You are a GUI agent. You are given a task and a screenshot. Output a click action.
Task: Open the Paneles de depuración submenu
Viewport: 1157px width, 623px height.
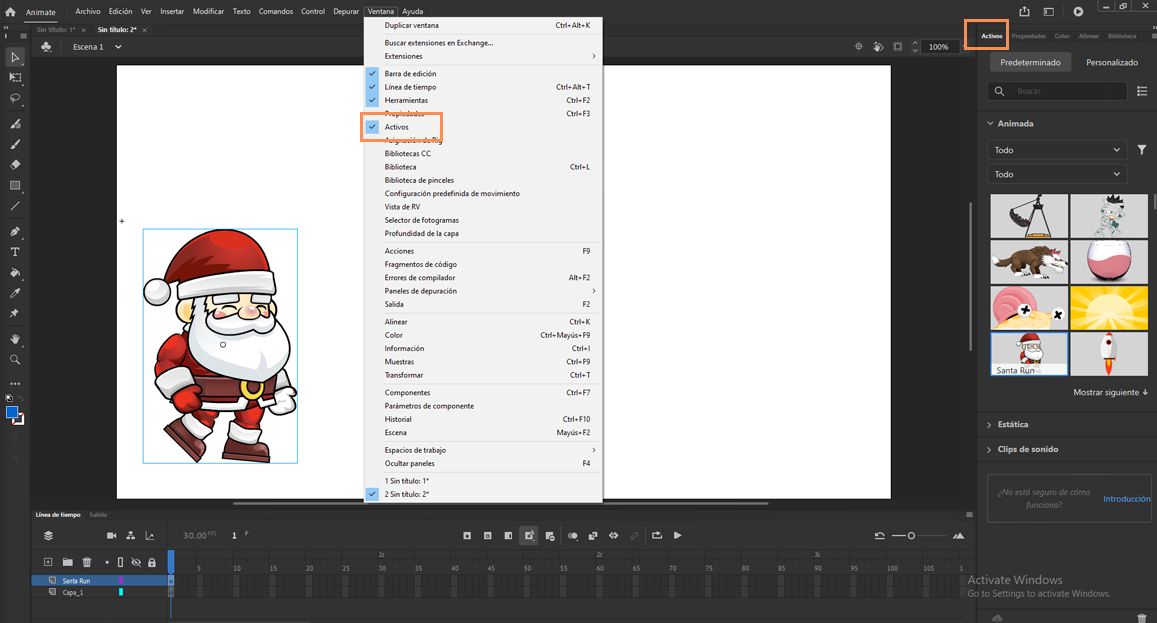[483, 291]
